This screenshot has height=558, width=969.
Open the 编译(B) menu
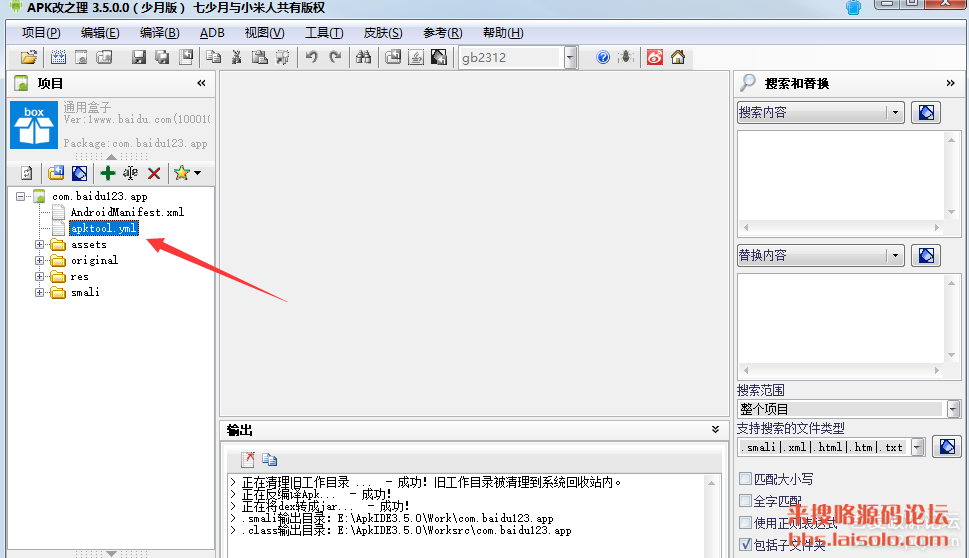159,33
